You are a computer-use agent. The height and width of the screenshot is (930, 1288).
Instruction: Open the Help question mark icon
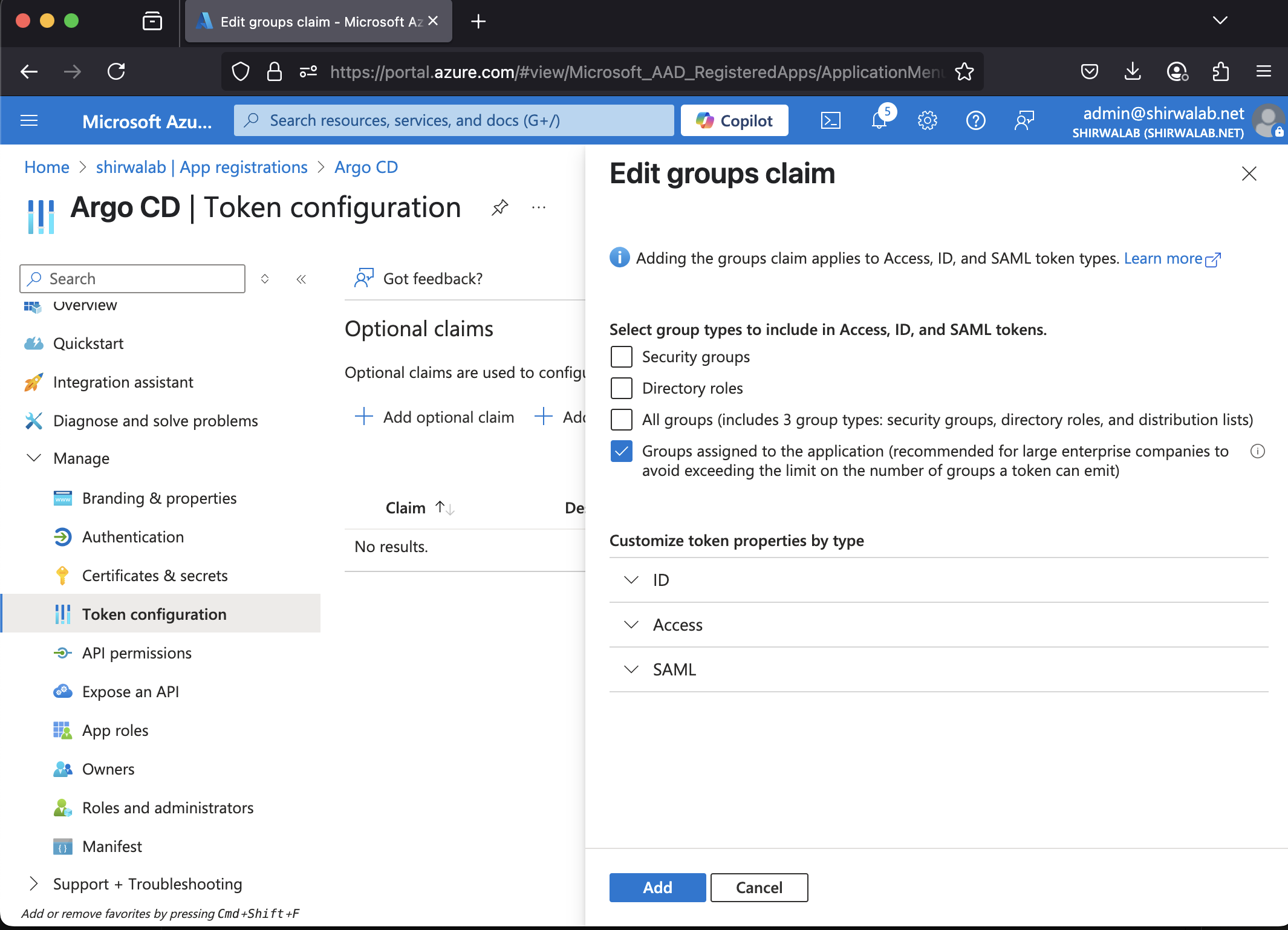click(976, 120)
